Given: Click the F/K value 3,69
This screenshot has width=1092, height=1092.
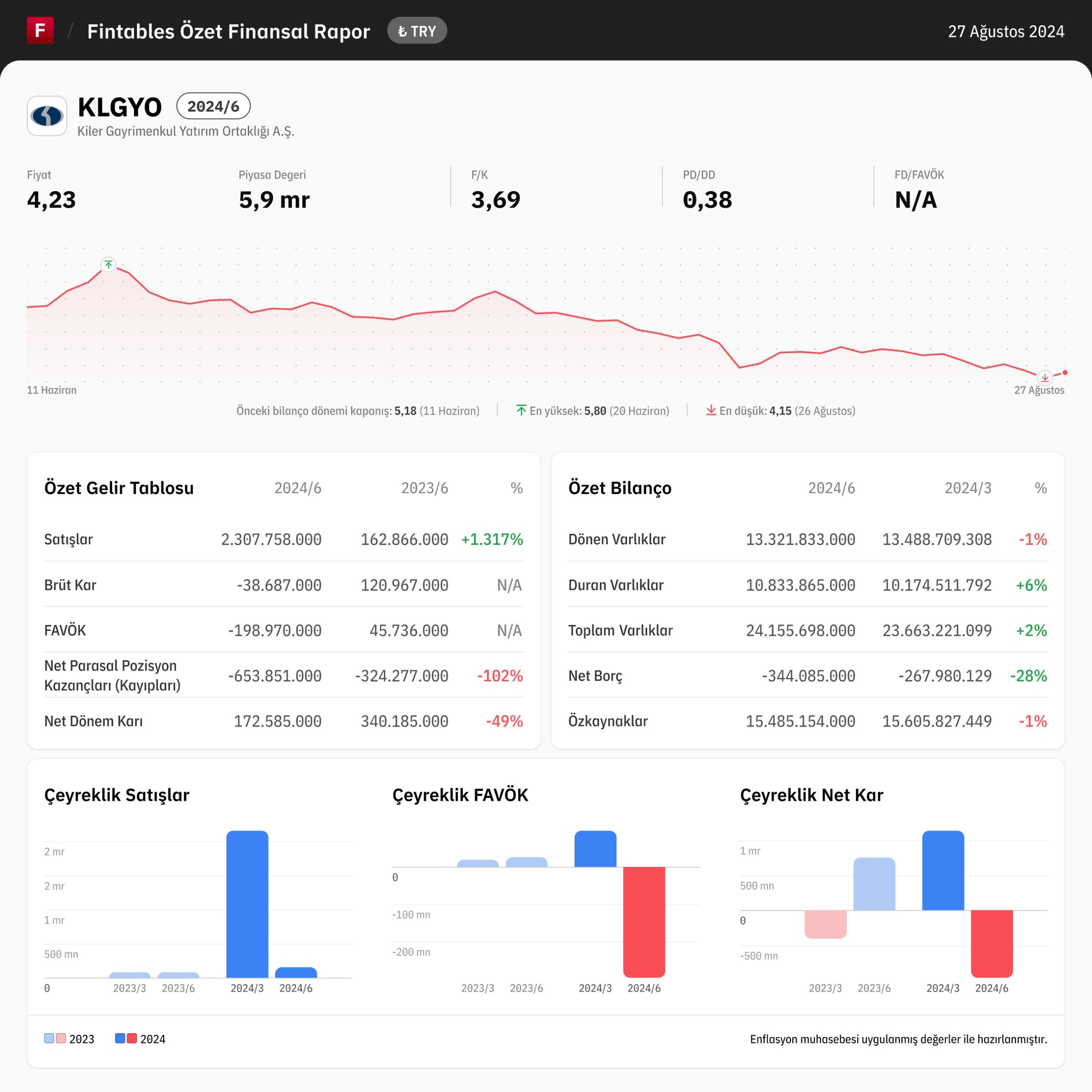Looking at the screenshot, I should [x=496, y=200].
